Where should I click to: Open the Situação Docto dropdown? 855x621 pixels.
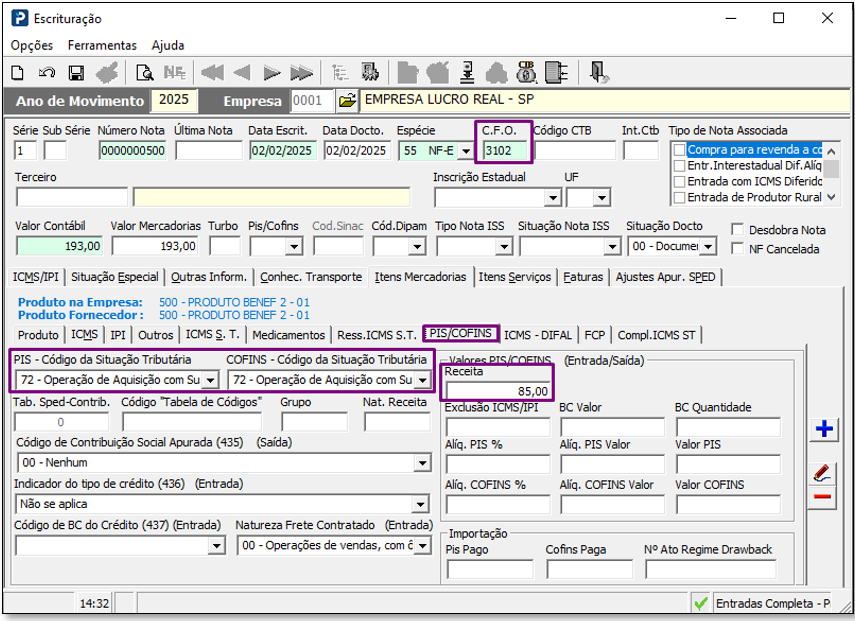point(708,246)
